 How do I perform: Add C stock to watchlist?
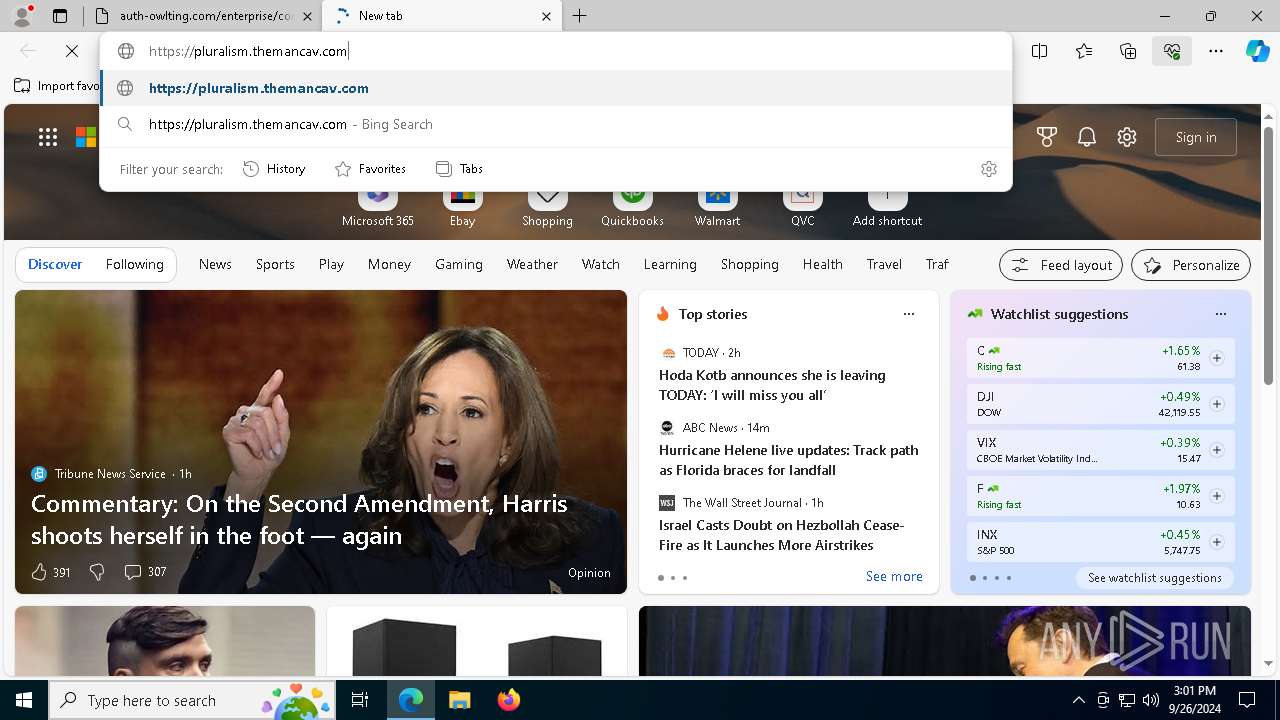1217,358
